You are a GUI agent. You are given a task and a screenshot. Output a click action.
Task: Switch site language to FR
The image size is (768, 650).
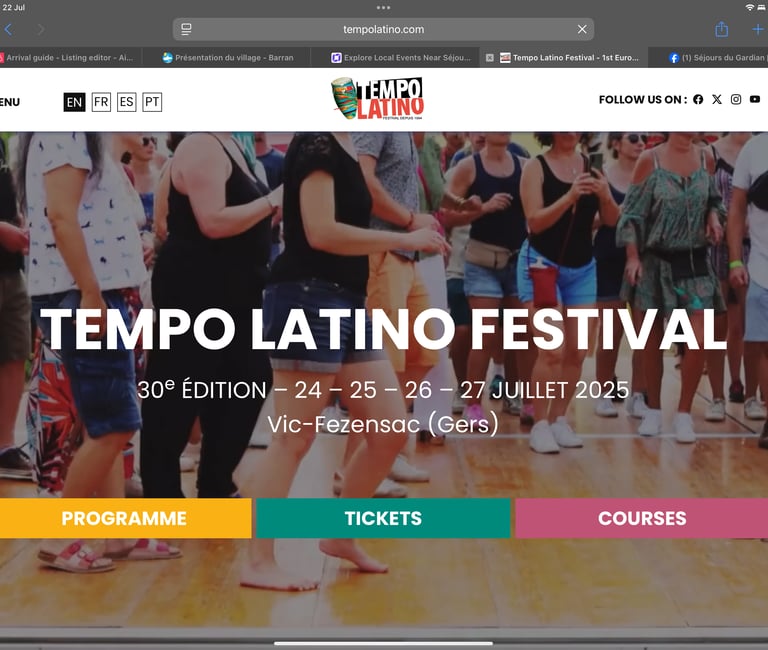tap(101, 102)
